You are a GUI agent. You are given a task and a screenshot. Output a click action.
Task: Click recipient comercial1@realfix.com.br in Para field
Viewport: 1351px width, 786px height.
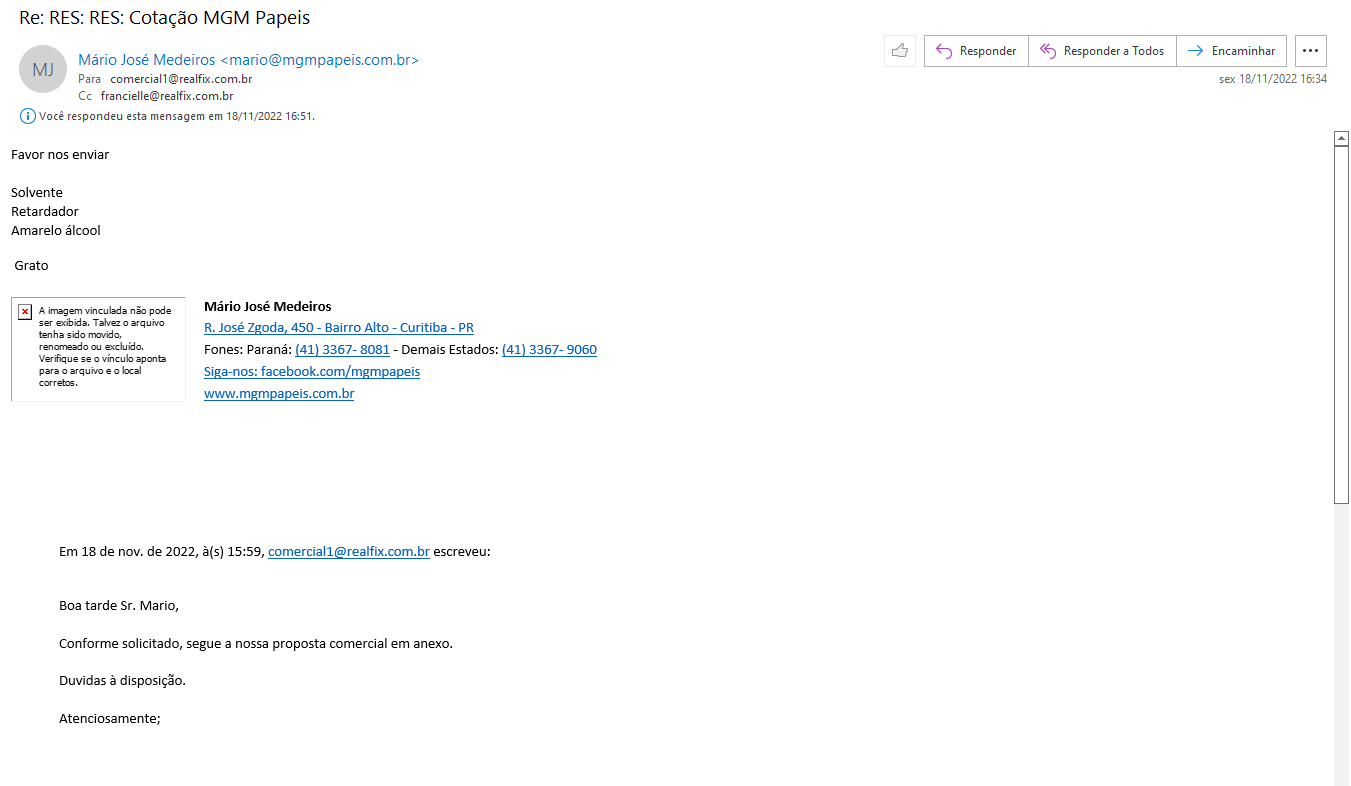(181, 79)
